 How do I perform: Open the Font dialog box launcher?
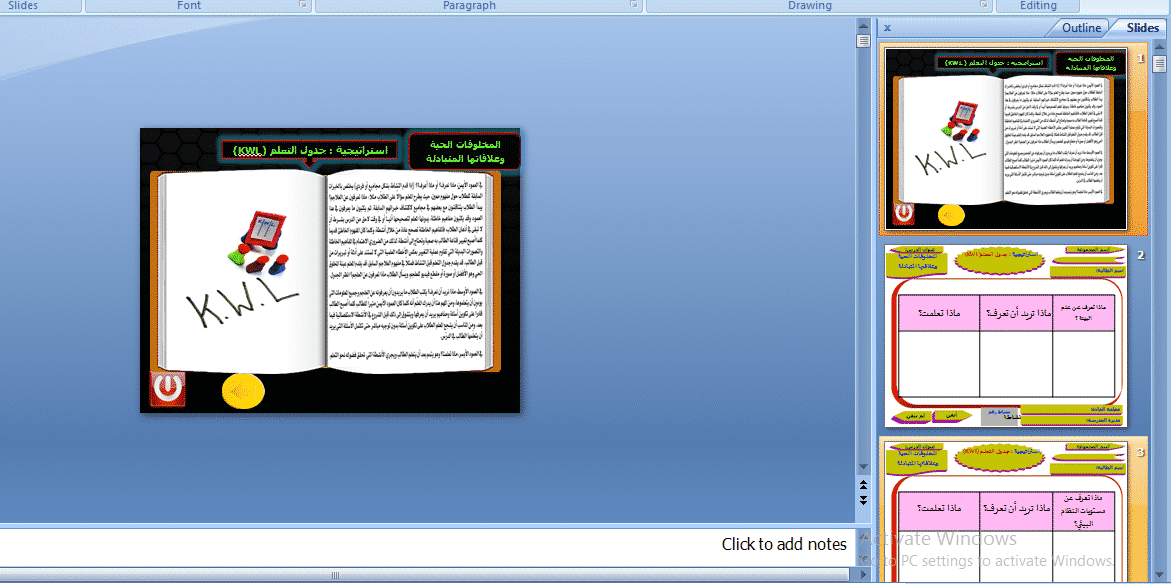pos(303,5)
